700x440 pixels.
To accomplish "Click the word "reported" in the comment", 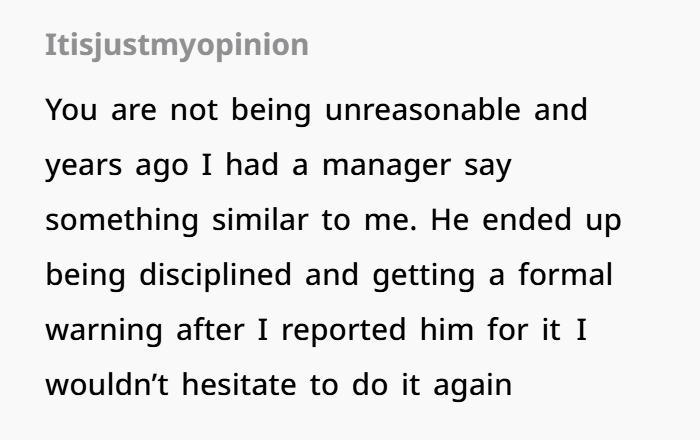I will tap(344, 331).
